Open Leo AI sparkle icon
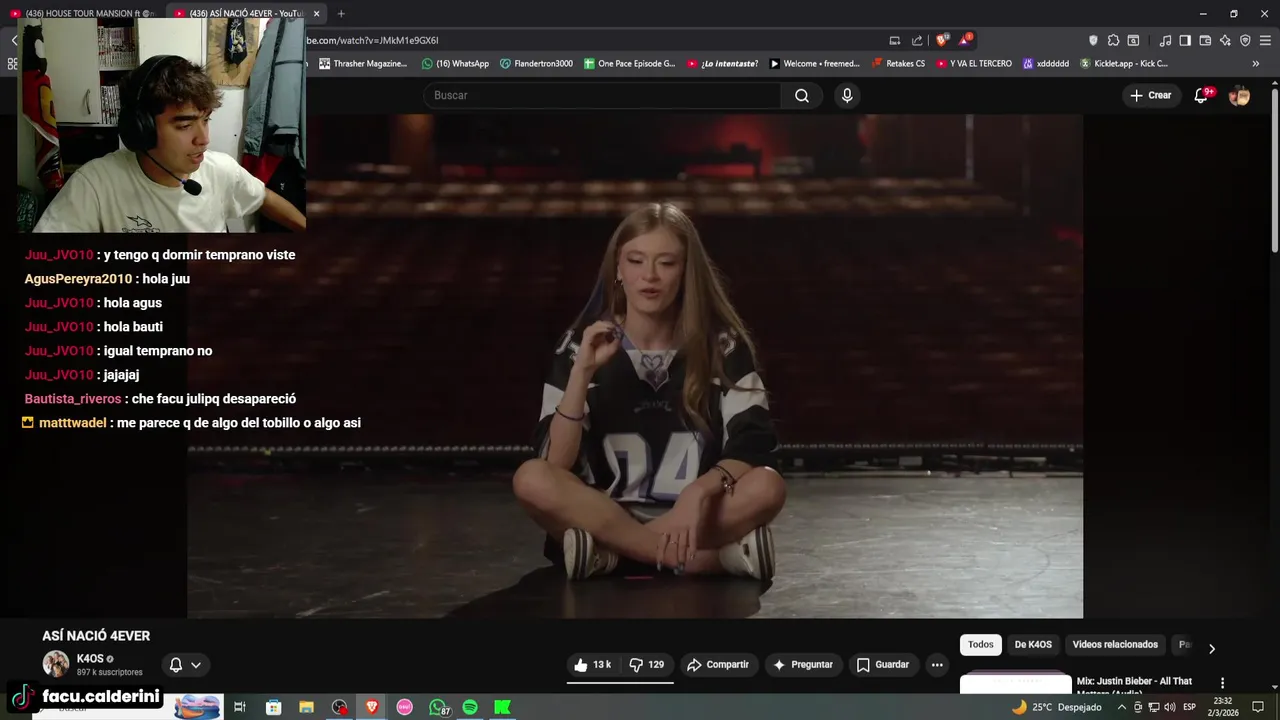The image size is (1280, 720). click(x=1225, y=40)
